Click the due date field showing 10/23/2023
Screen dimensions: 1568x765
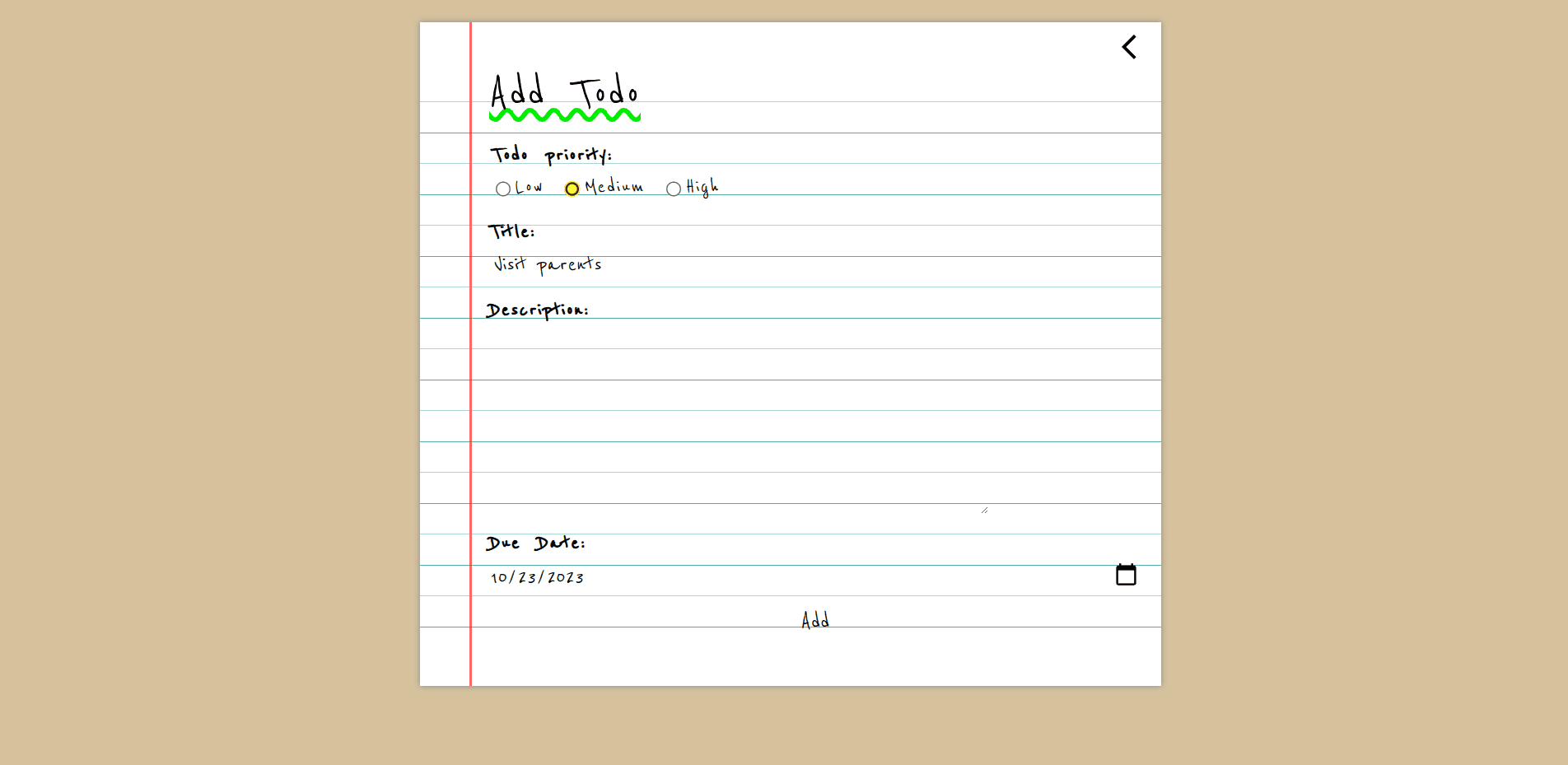coord(815,576)
